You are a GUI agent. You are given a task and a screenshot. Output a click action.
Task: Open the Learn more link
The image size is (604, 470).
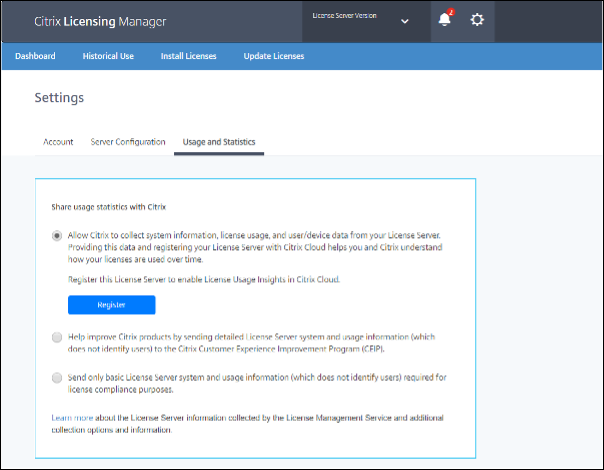click(x=72, y=418)
